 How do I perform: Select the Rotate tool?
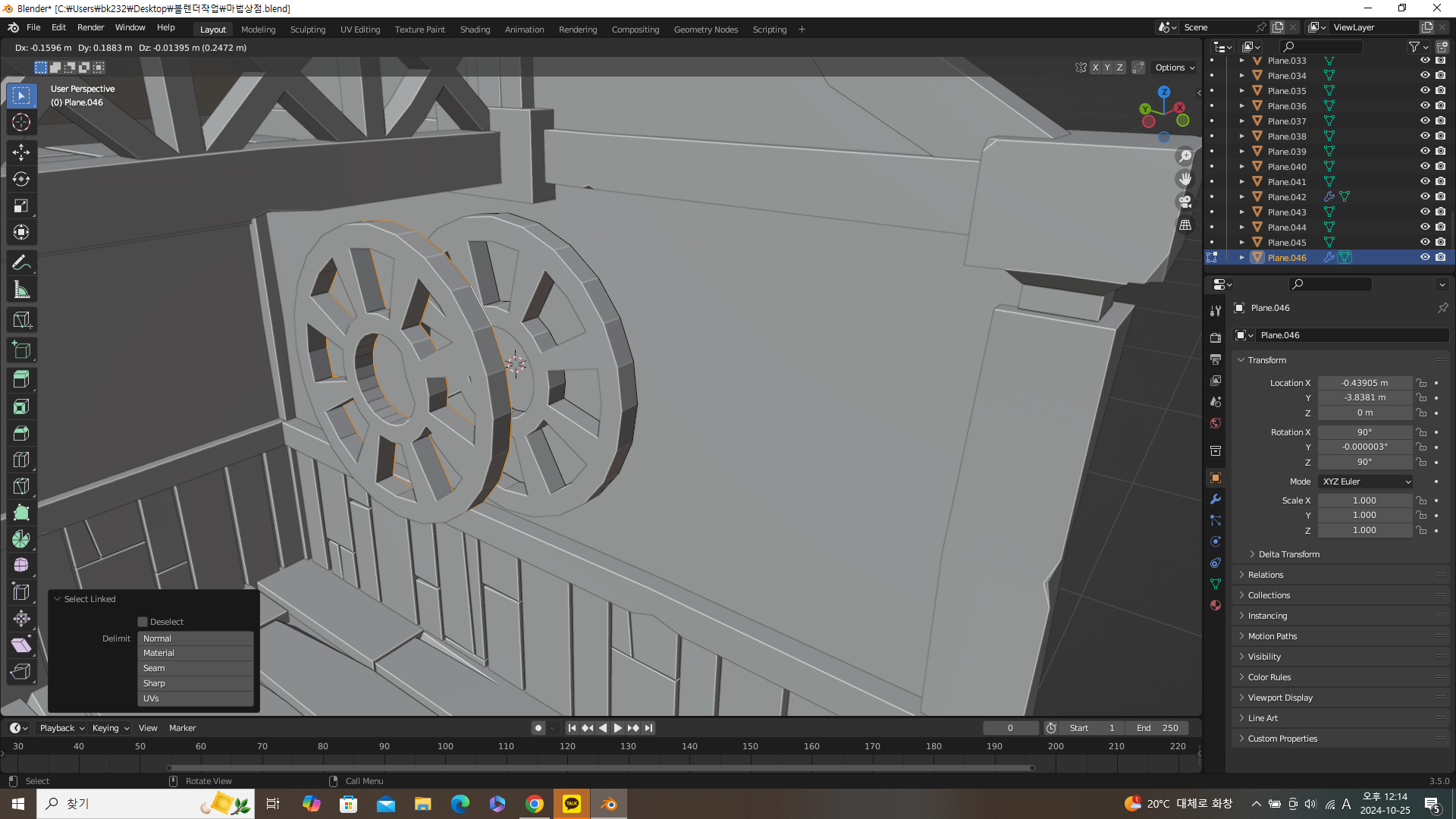(21, 179)
